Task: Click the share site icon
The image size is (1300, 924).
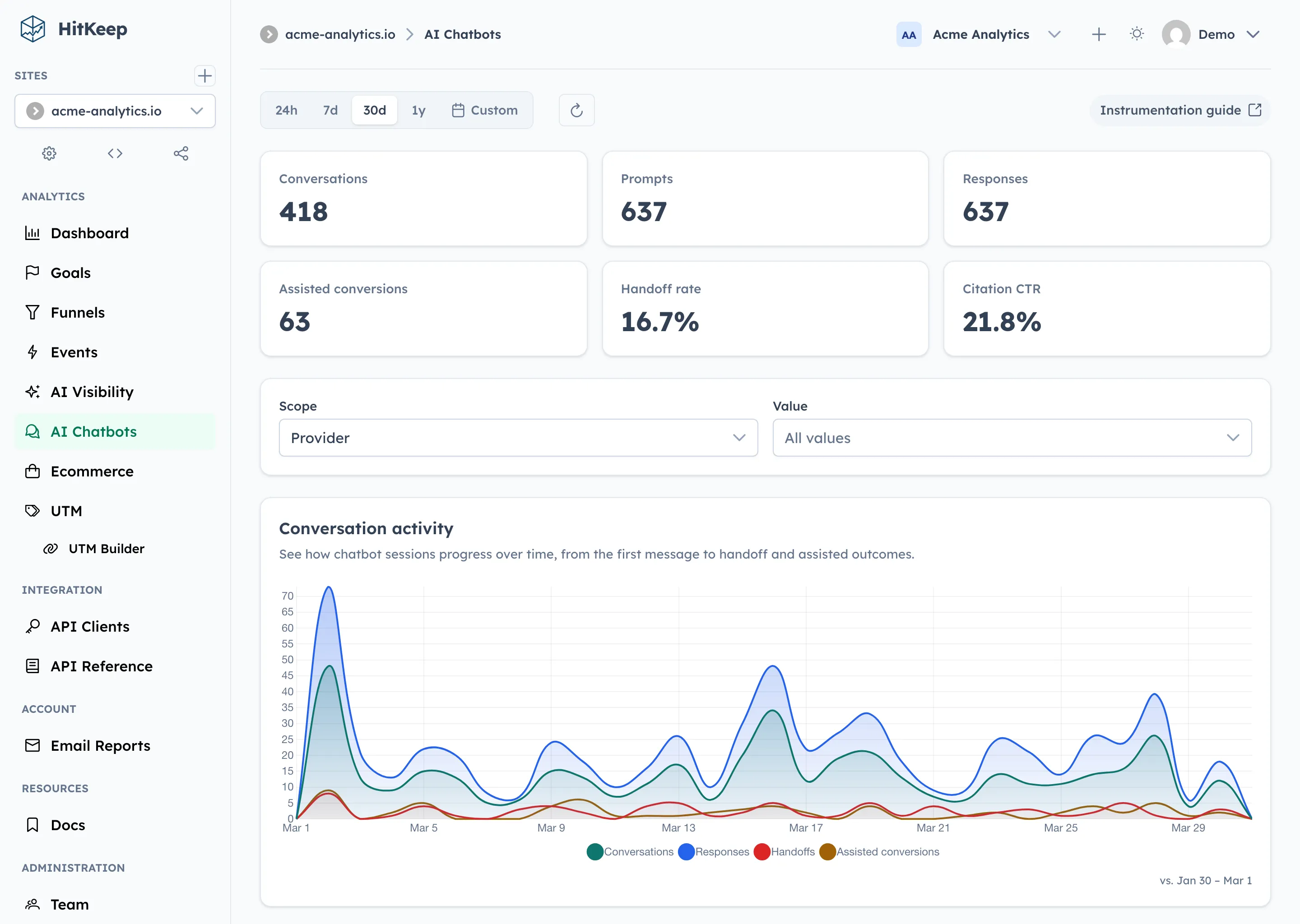Action: point(181,153)
